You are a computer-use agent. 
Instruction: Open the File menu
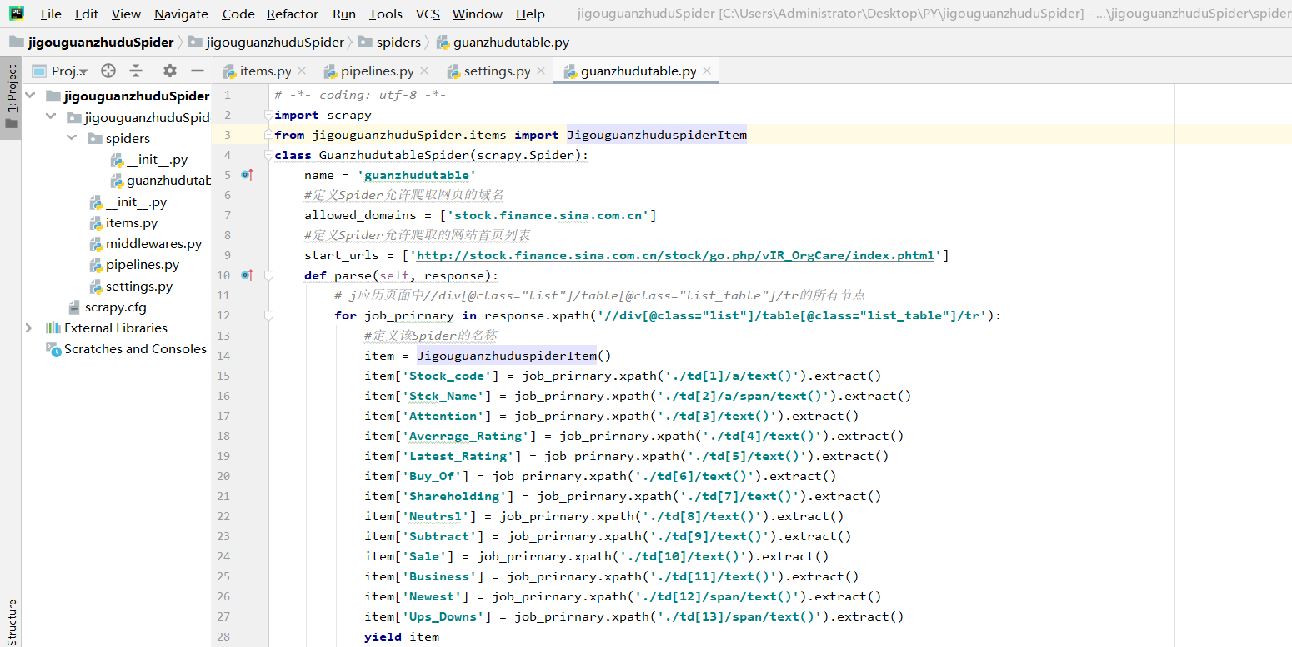(x=51, y=14)
